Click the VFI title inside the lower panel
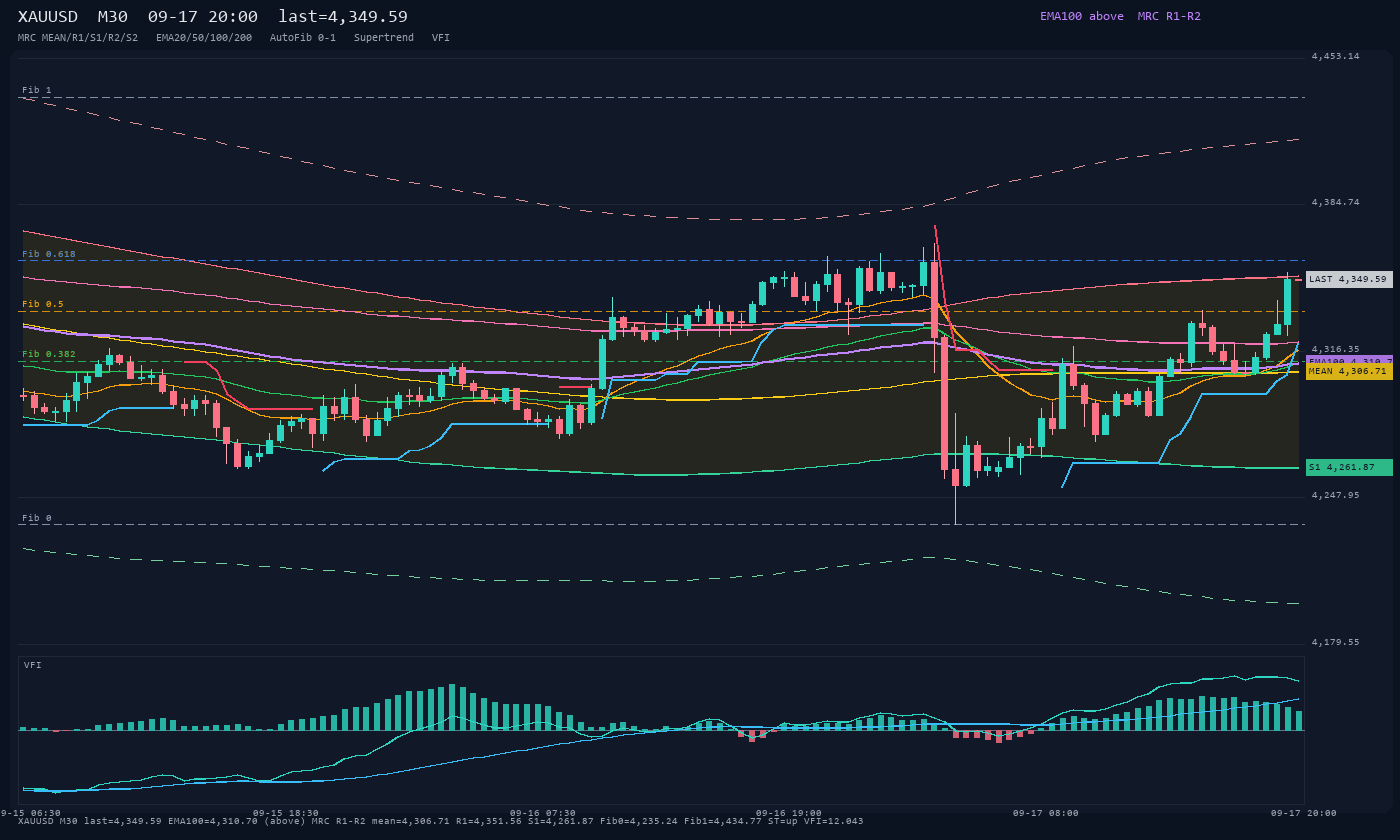The height and width of the screenshot is (840, 1400). 33,665
